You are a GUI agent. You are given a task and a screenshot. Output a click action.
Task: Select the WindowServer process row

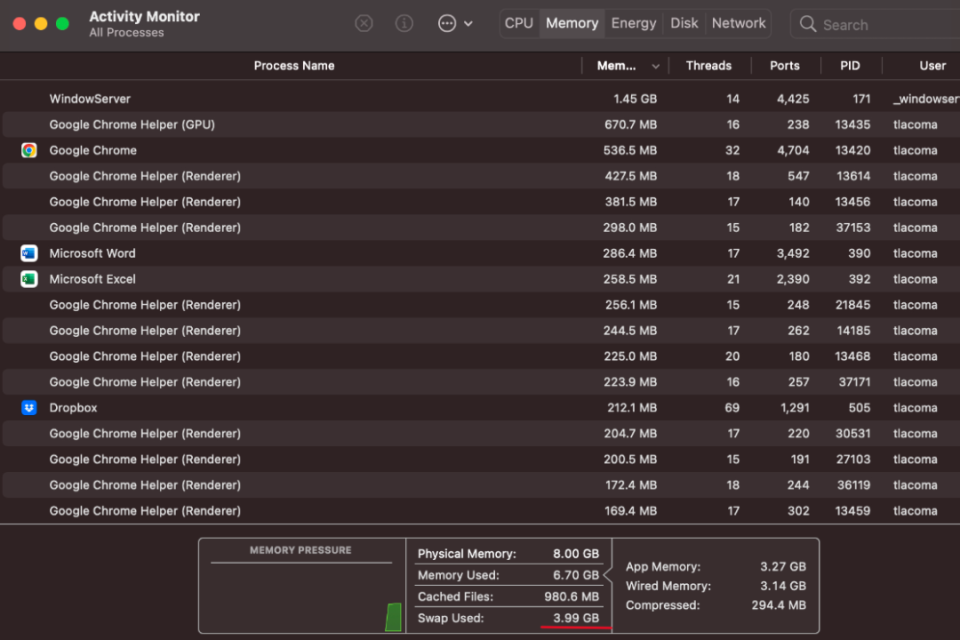(x=480, y=99)
